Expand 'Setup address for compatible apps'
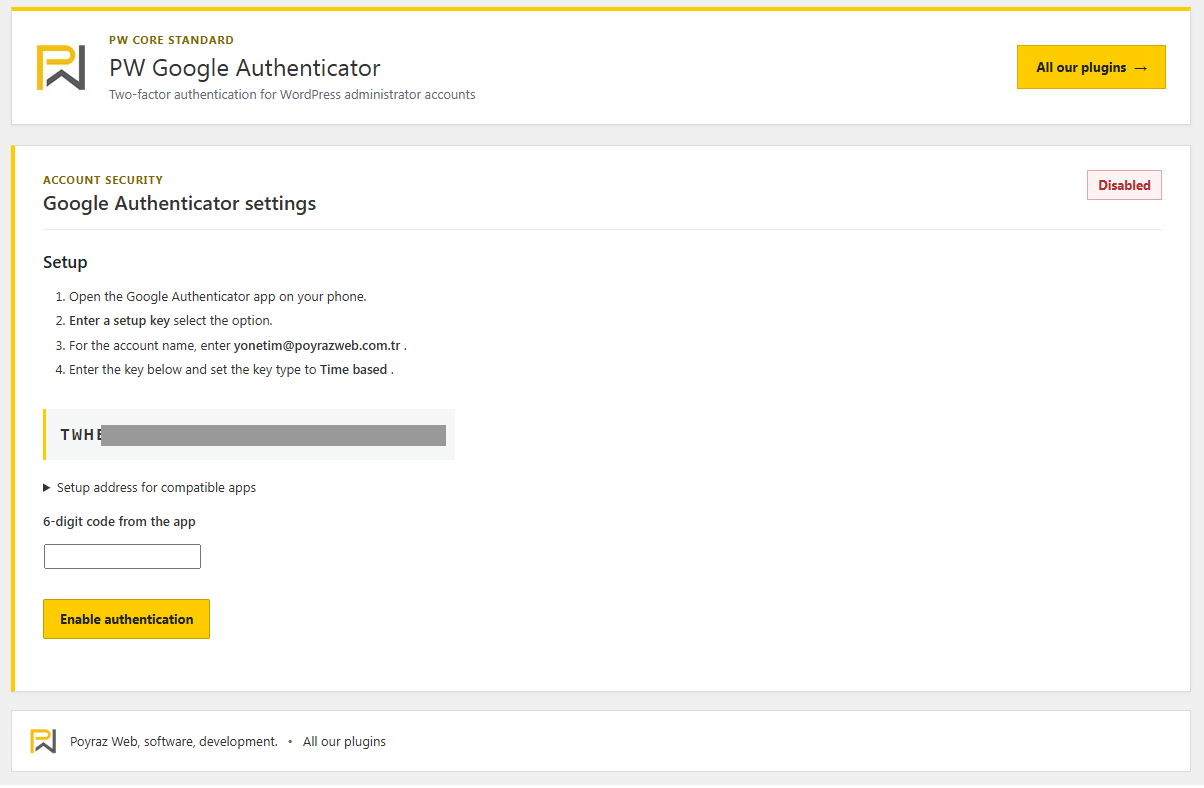 [x=150, y=488]
